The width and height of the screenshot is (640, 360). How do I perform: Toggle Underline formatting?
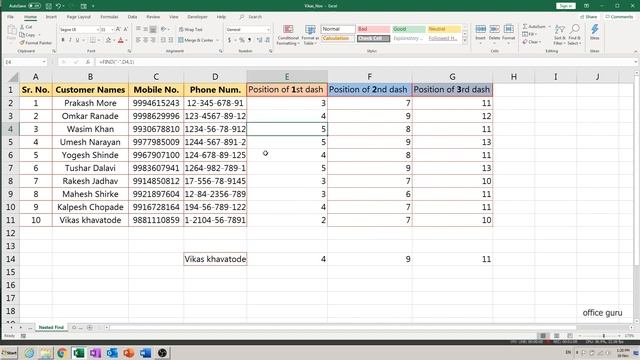pyautogui.click(x=77, y=40)
